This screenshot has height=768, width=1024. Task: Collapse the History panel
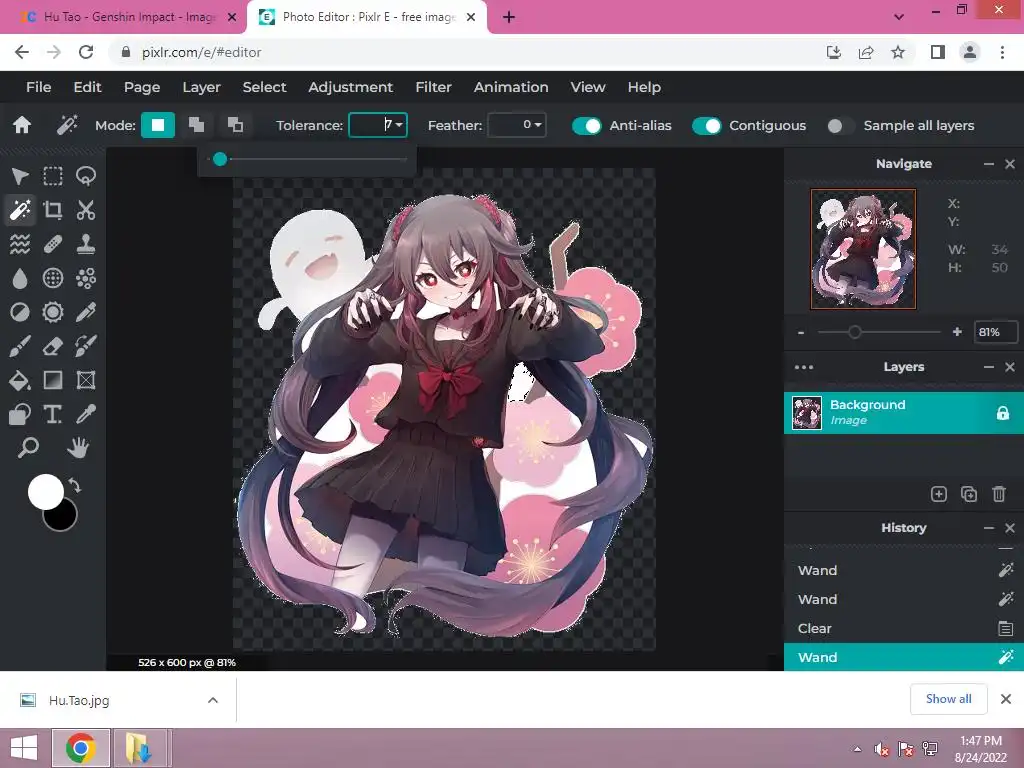989,528
